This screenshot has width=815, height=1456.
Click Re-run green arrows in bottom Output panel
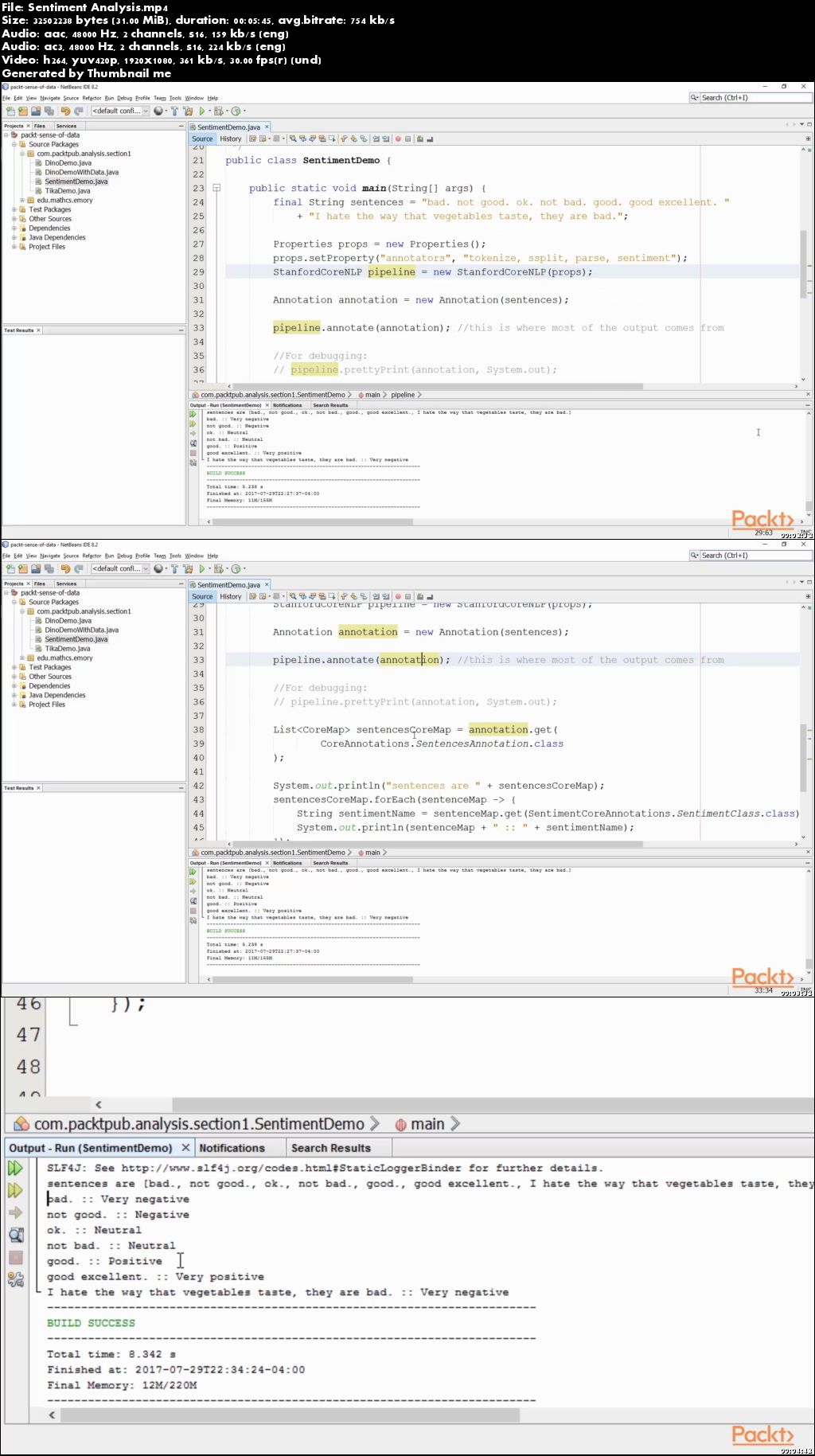click(15, 1168)
